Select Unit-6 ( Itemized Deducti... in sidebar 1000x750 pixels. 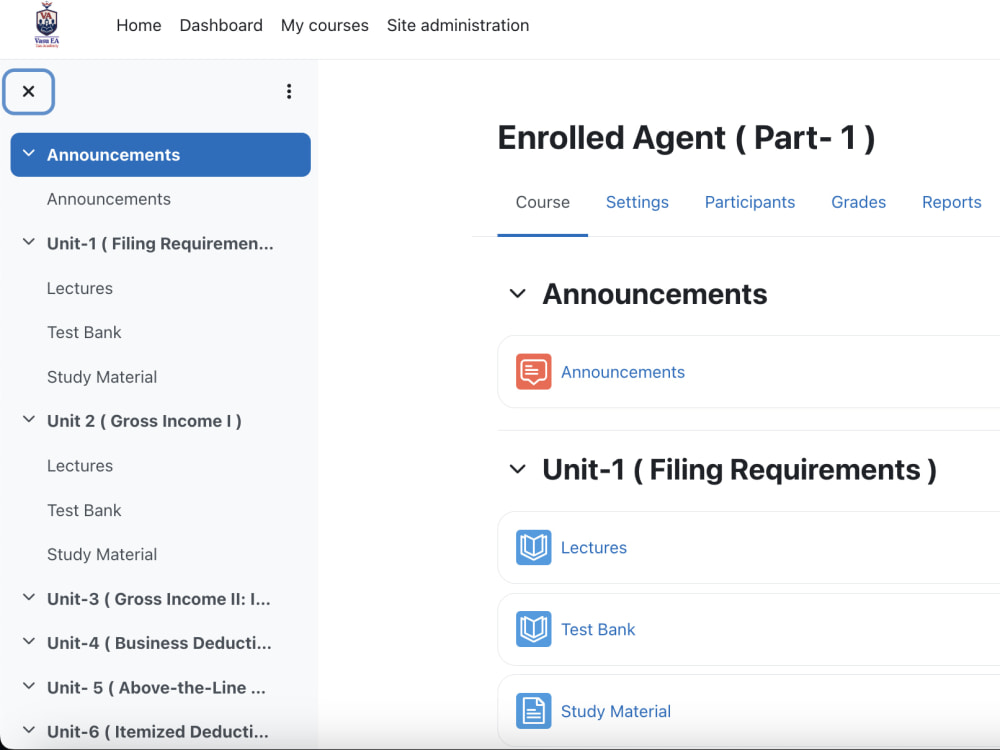tap(158, 732)
